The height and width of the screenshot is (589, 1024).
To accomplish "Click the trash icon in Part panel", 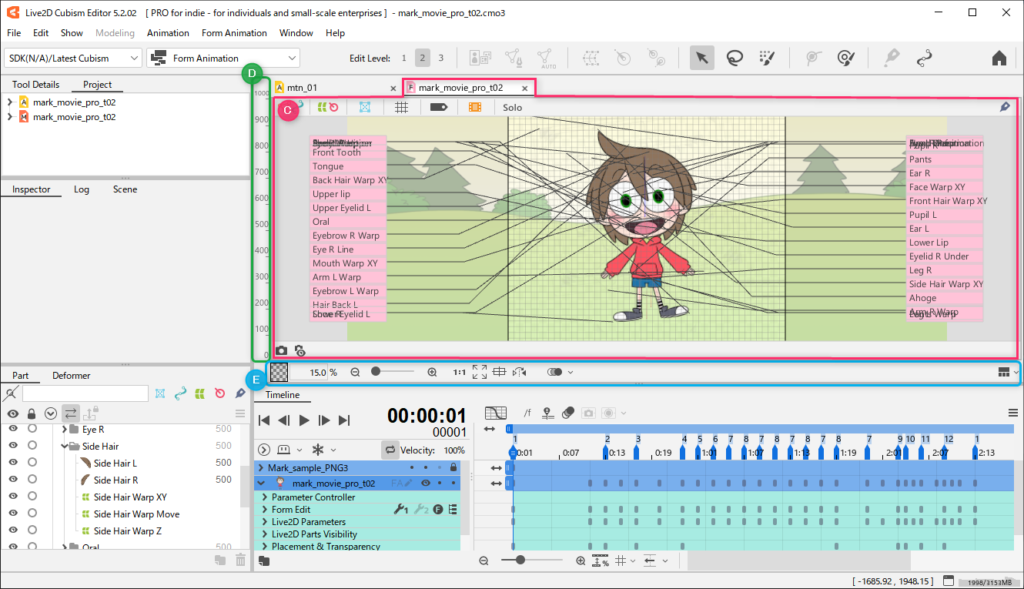I will pyautogui.click(x=240, y=560).
